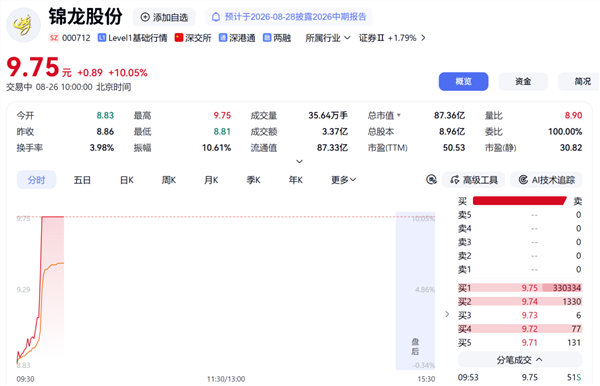Switch to the 五日 chart tab

(x=82, y=180)
